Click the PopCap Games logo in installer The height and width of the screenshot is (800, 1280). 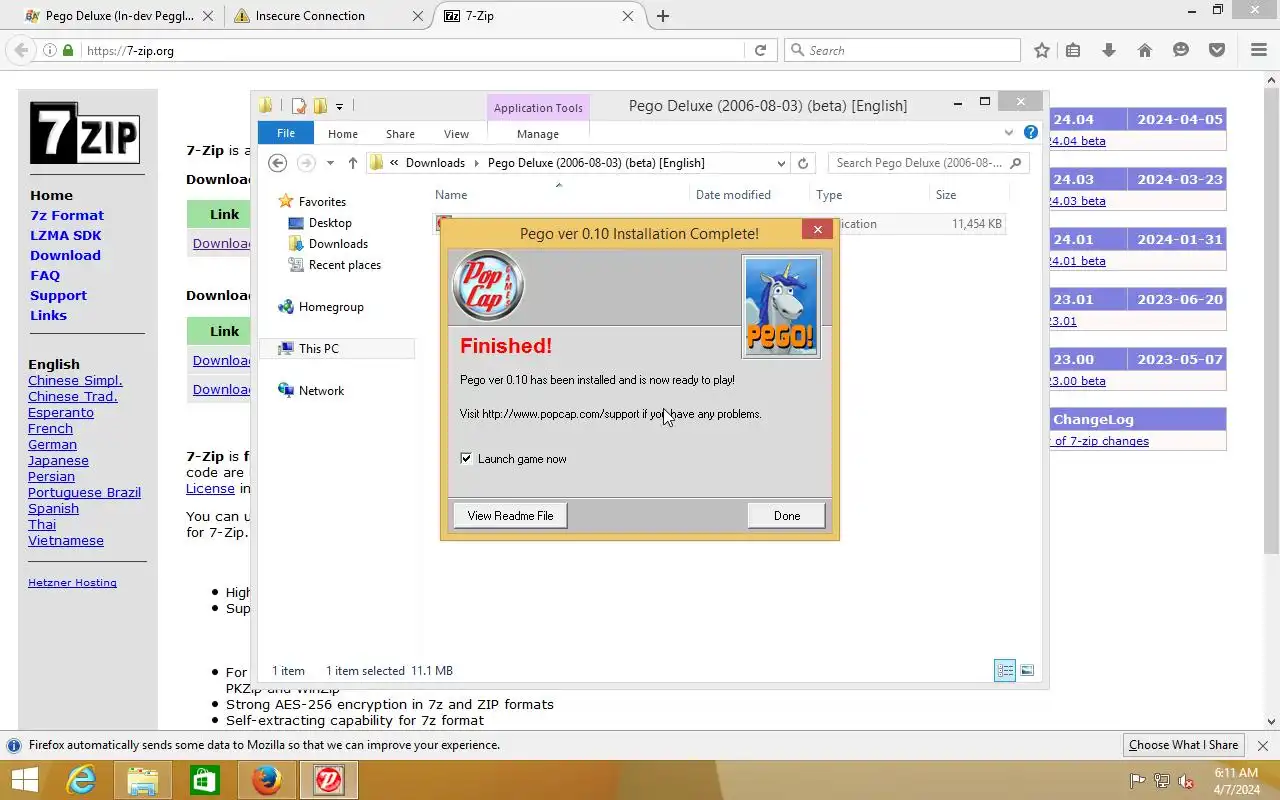(487, 286)
